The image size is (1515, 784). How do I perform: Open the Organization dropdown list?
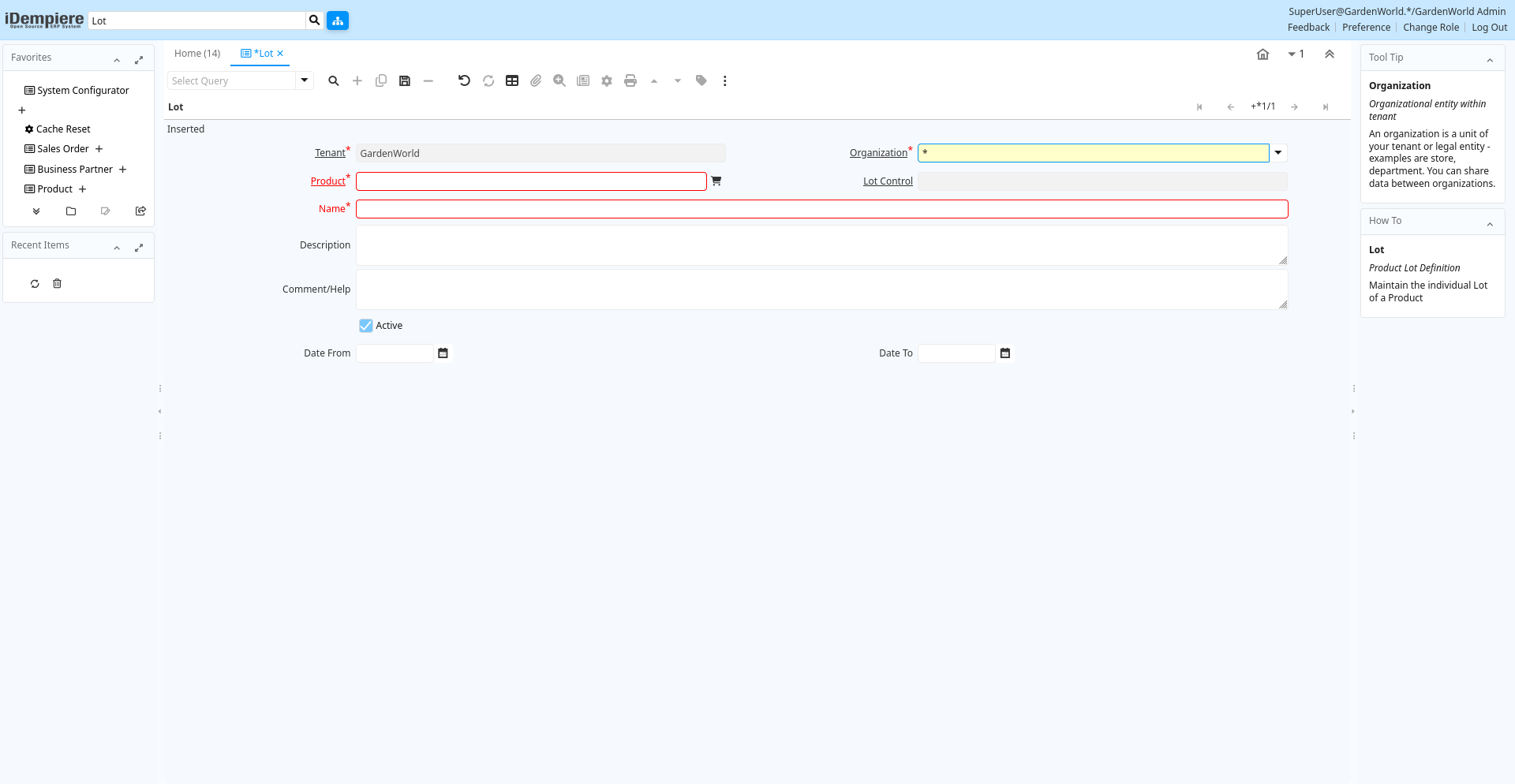coord(1278,153)
